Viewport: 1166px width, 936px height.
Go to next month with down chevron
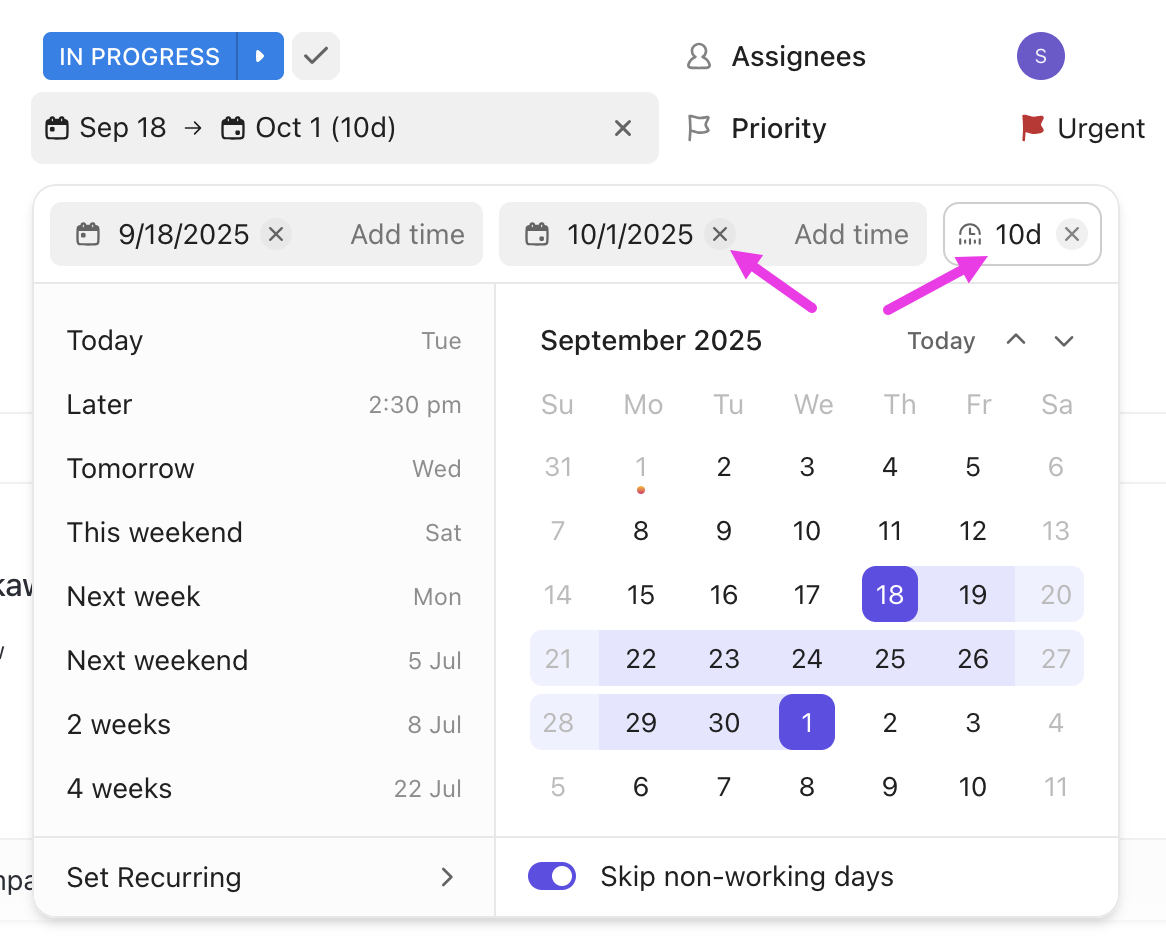tap(1064, 340)
